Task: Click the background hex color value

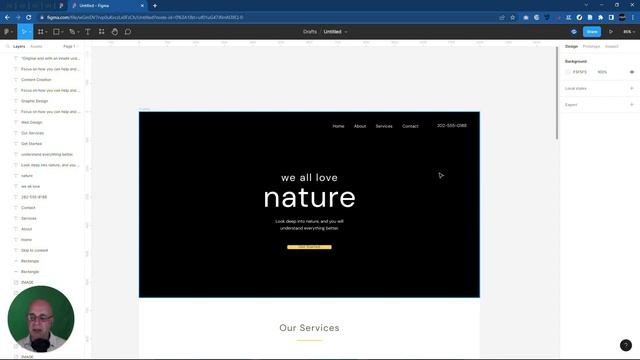Action: click(580, 72)
